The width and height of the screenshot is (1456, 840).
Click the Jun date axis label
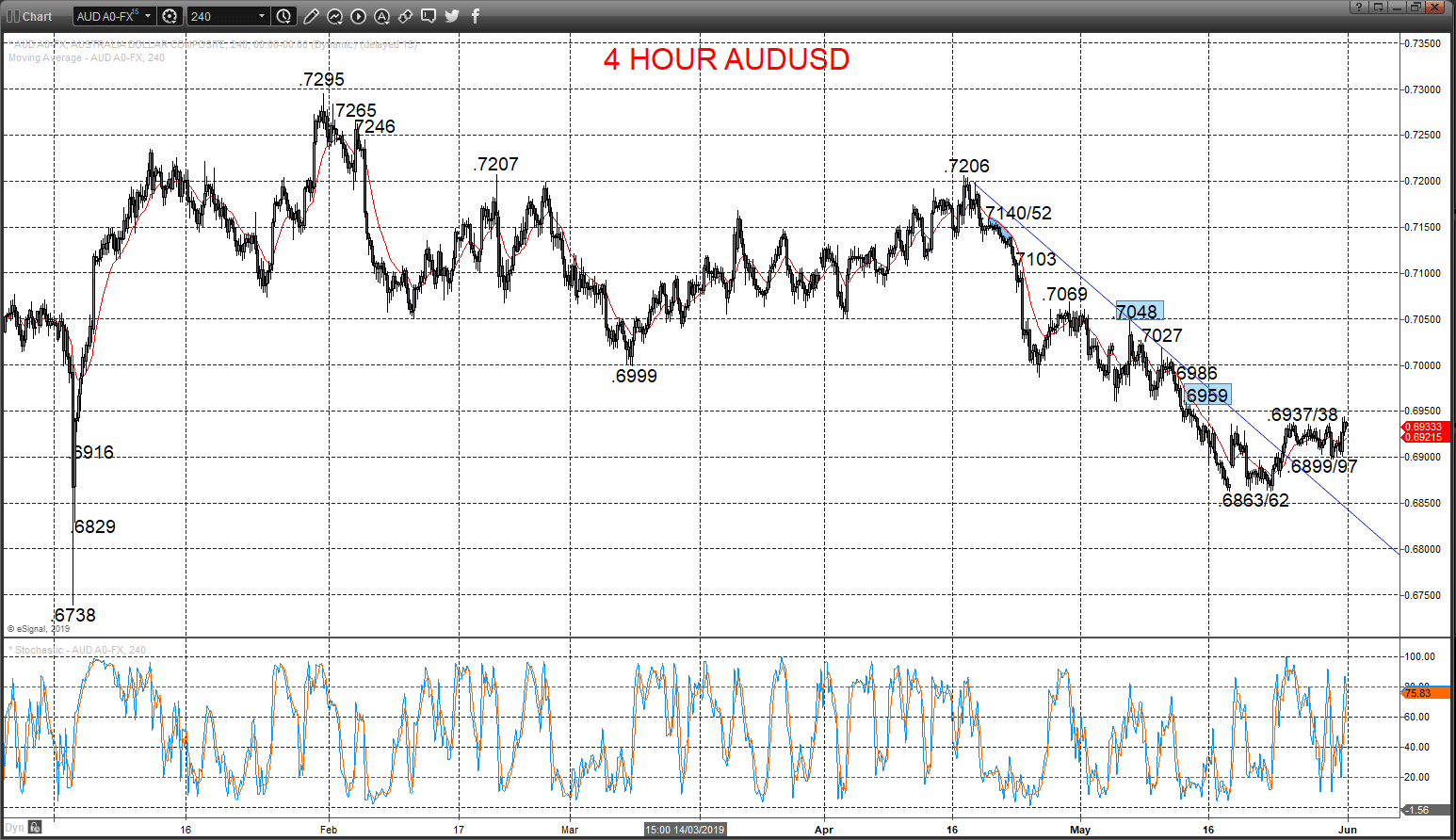coord(1348,830)
